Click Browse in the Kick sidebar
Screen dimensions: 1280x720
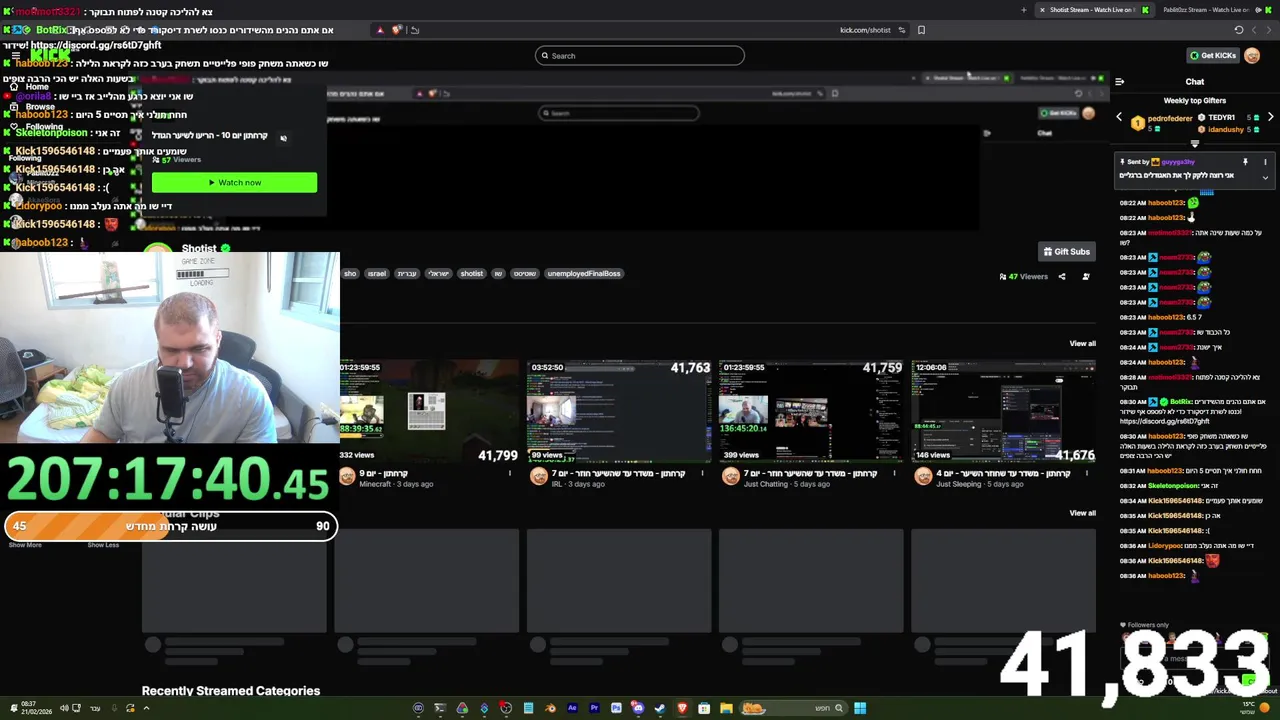coord(40,107)
